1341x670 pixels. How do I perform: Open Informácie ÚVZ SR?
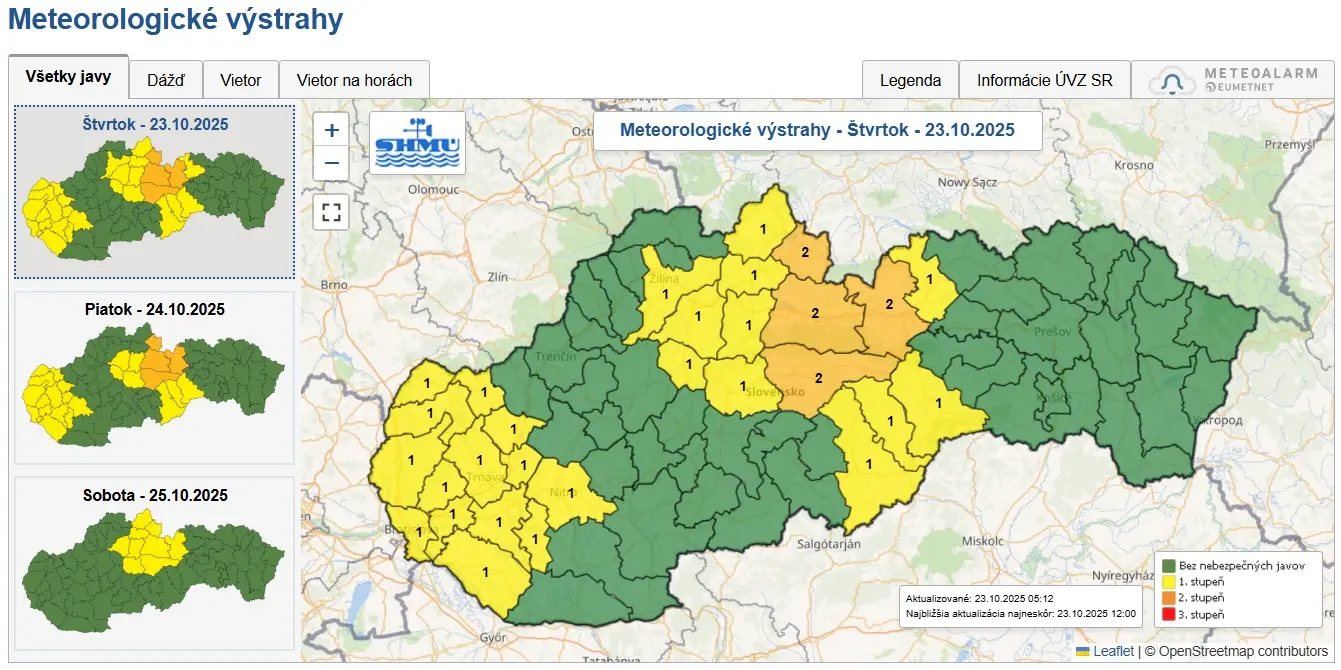tap(1044, 80)
